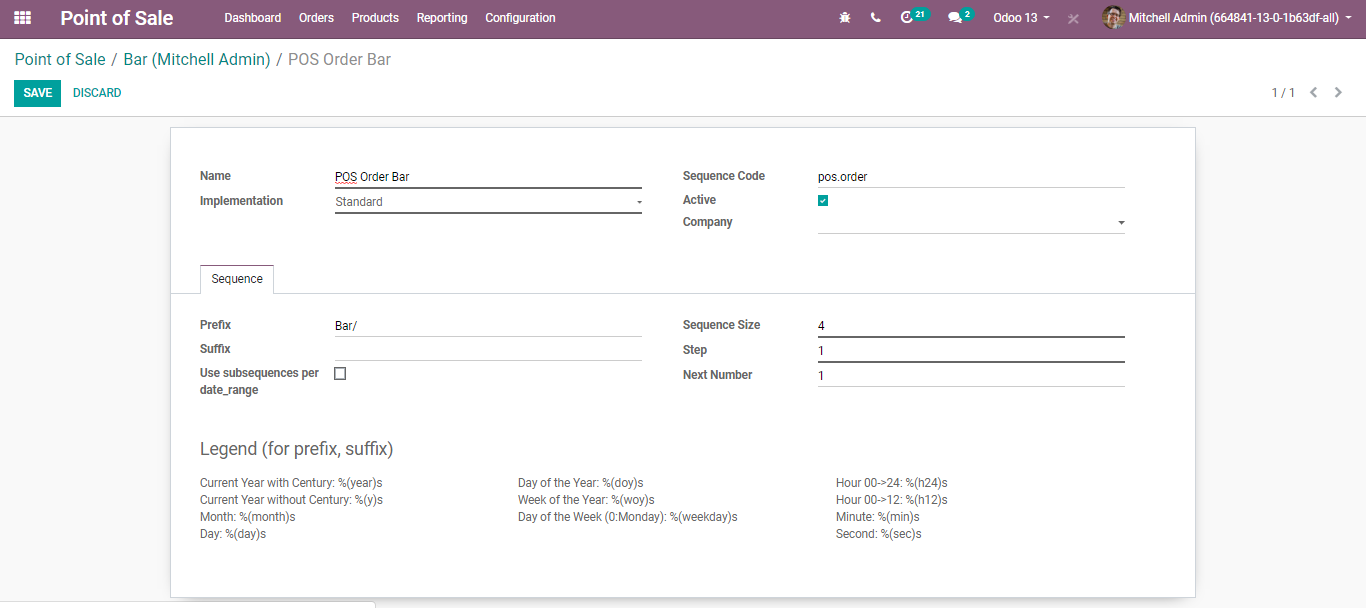Image resolution: width=1366 pixels, height=608 pixels.
Task: Open the Products menu
Action: pos(375,18)
